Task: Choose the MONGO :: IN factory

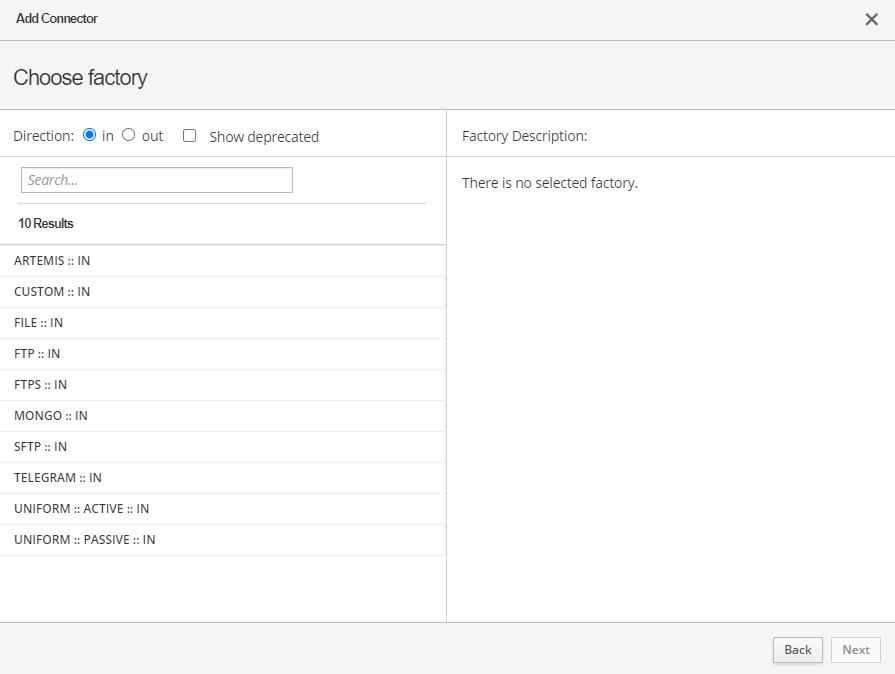Action: coord(51,416)
